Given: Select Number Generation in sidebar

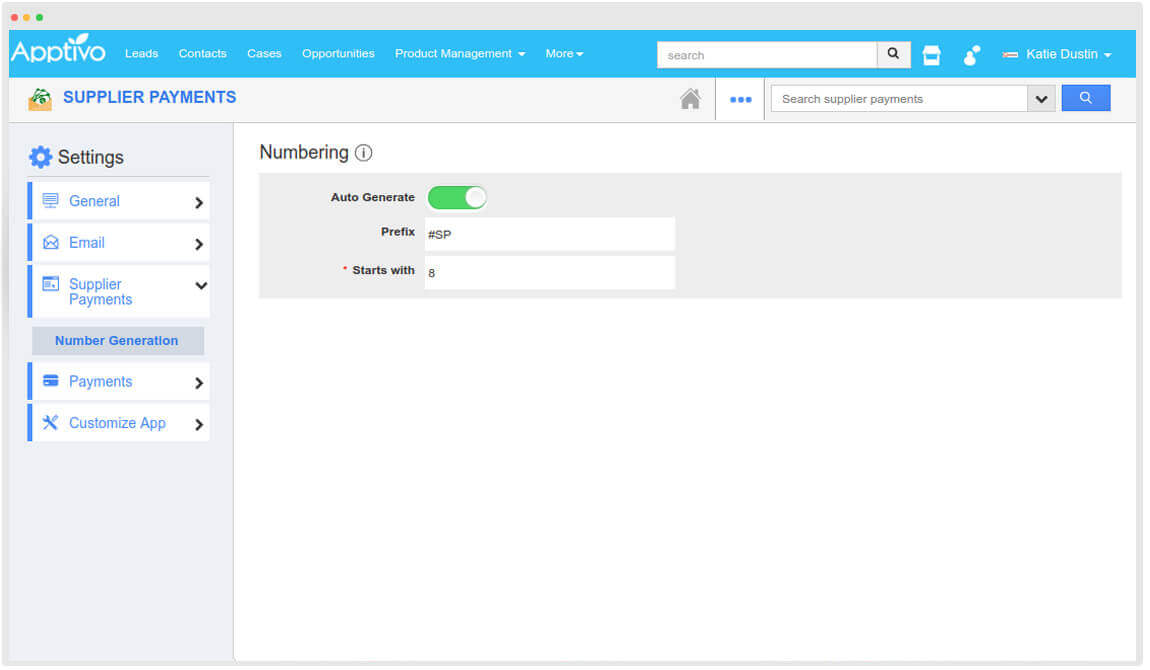Looking at the screenshot, I should [117, 341].
